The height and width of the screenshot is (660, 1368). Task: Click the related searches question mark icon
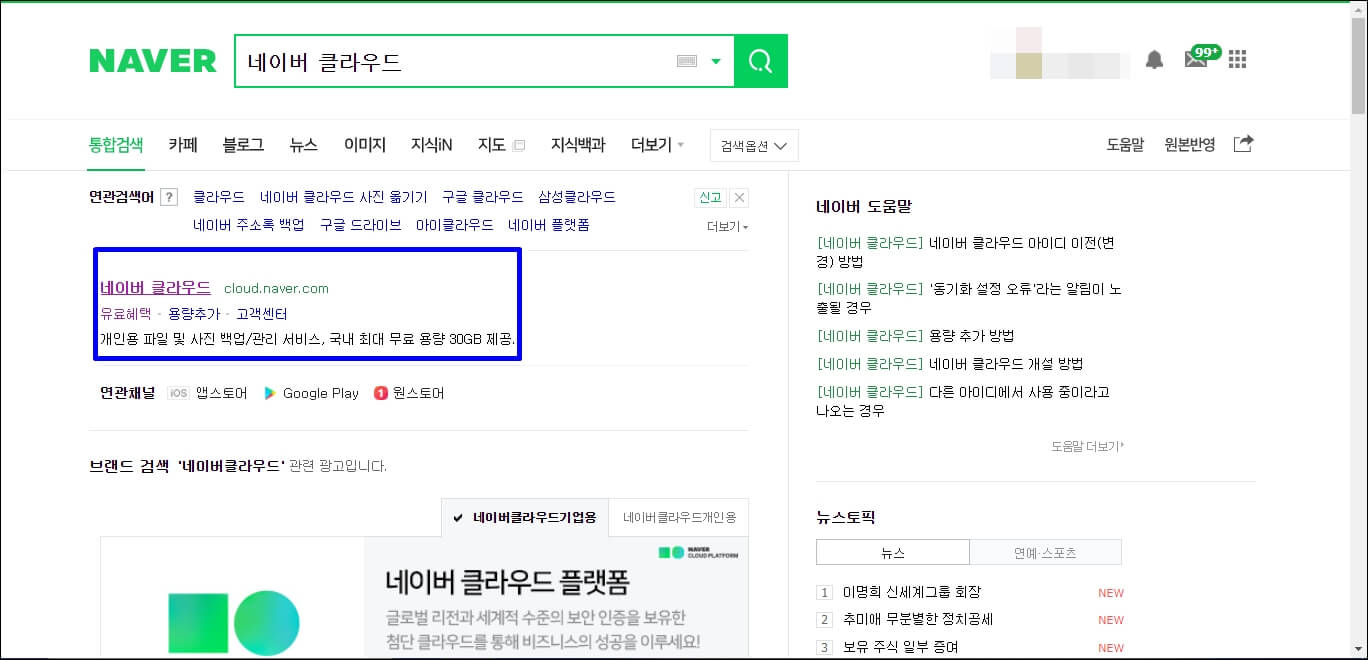[x=169, y=197]
